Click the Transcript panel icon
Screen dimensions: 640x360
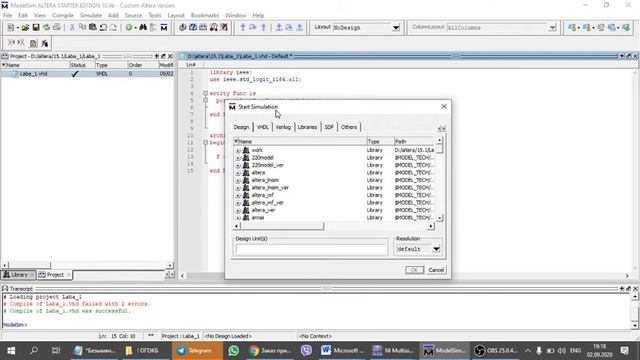pos(5,288)
